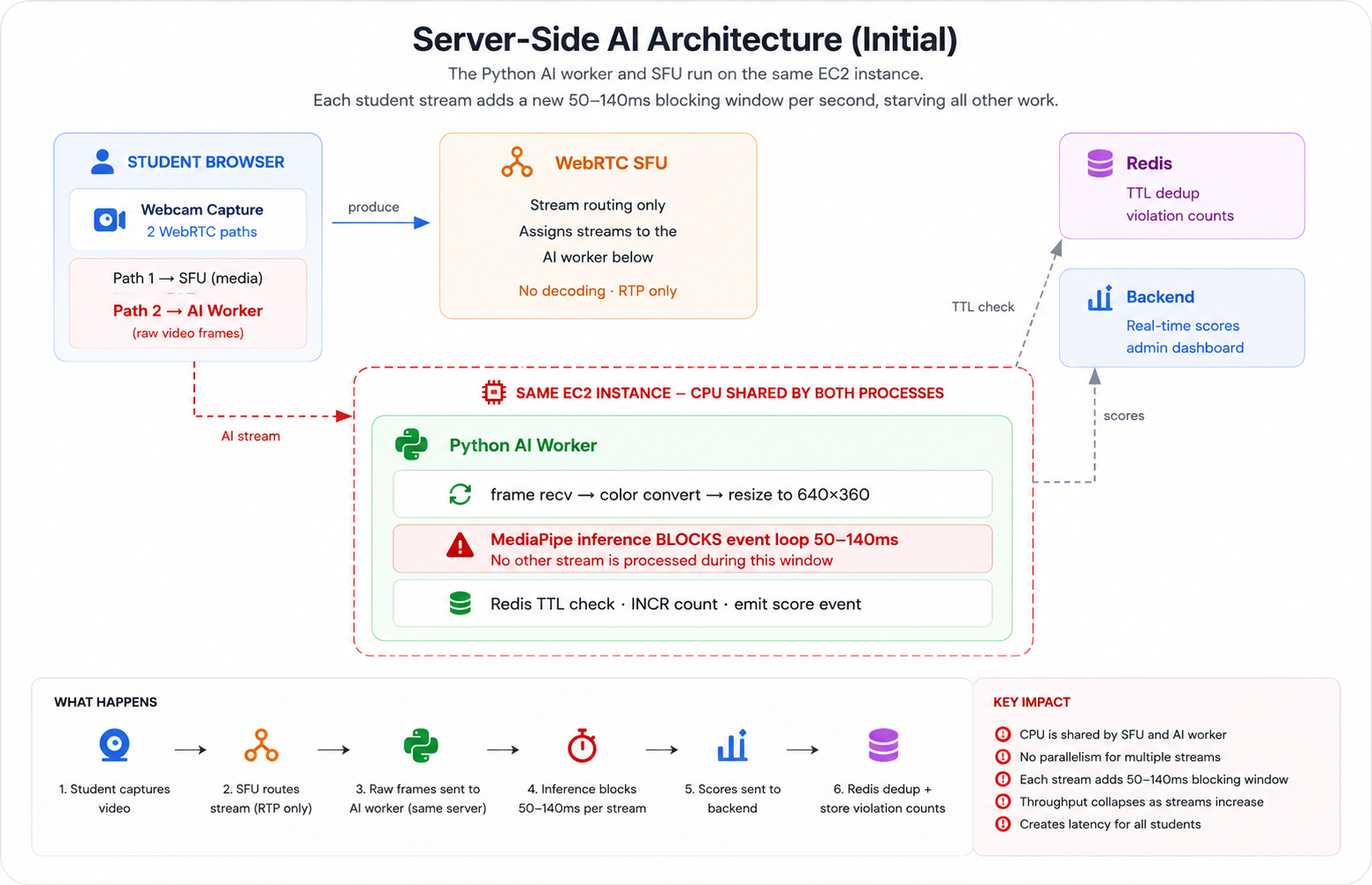Click Path 1 → SFU (media) text
Screen dimensions: 1372x885
click(188, 278)
